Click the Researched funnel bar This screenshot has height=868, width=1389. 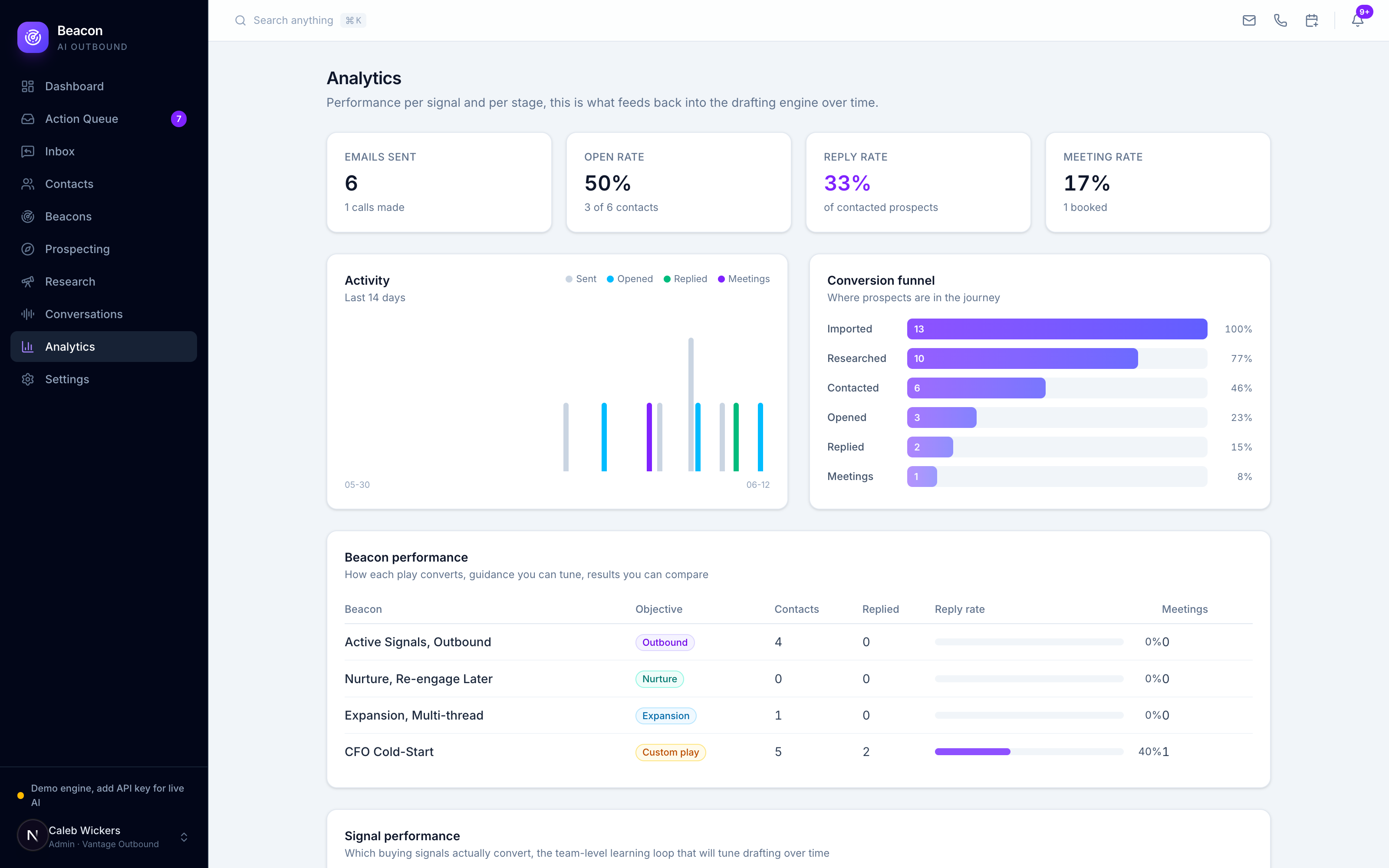tap(1022, 359)
